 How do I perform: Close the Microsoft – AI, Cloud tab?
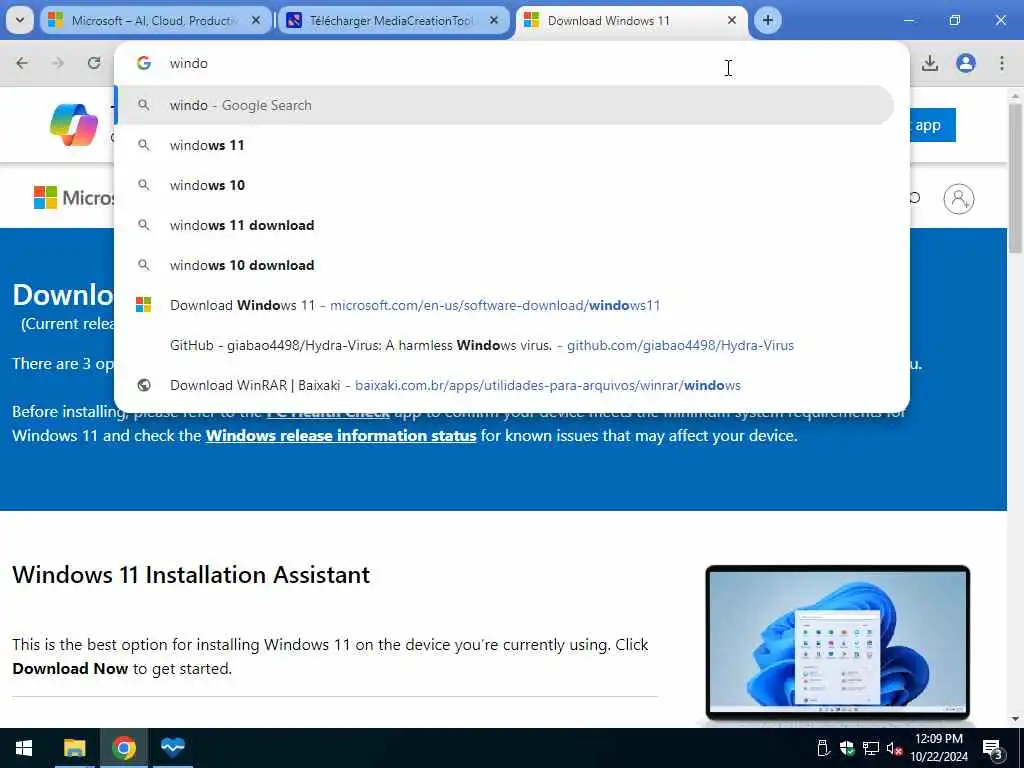click(256, 21)
